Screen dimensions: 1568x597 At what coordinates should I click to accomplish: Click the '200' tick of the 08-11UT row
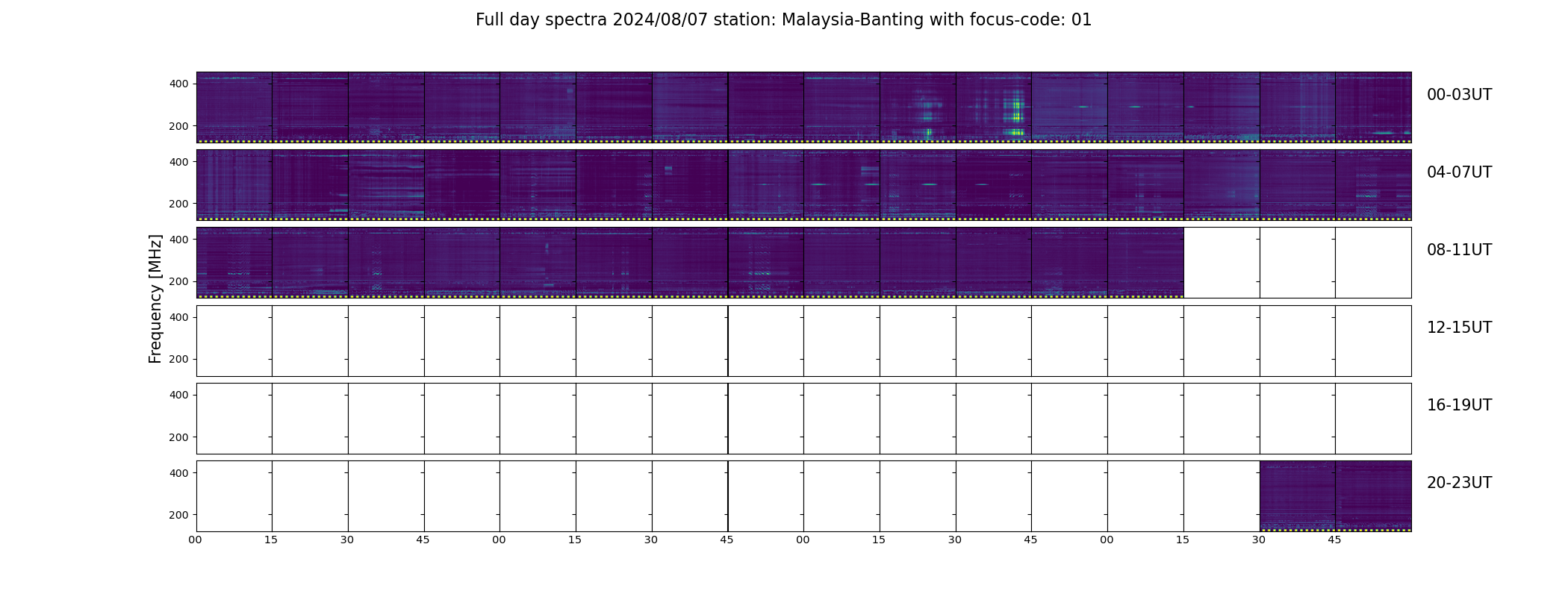(179, 281)
